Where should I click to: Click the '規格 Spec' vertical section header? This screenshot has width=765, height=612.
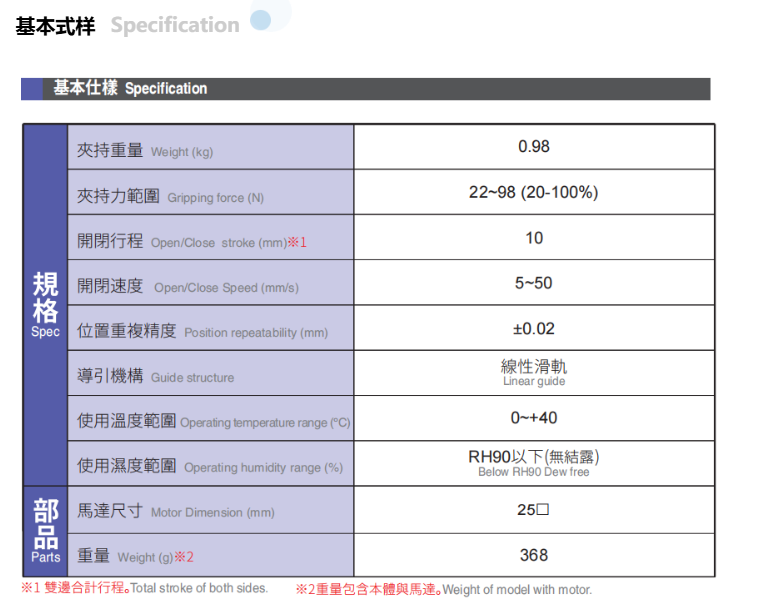pyautogui.click(x=45, y=305)
